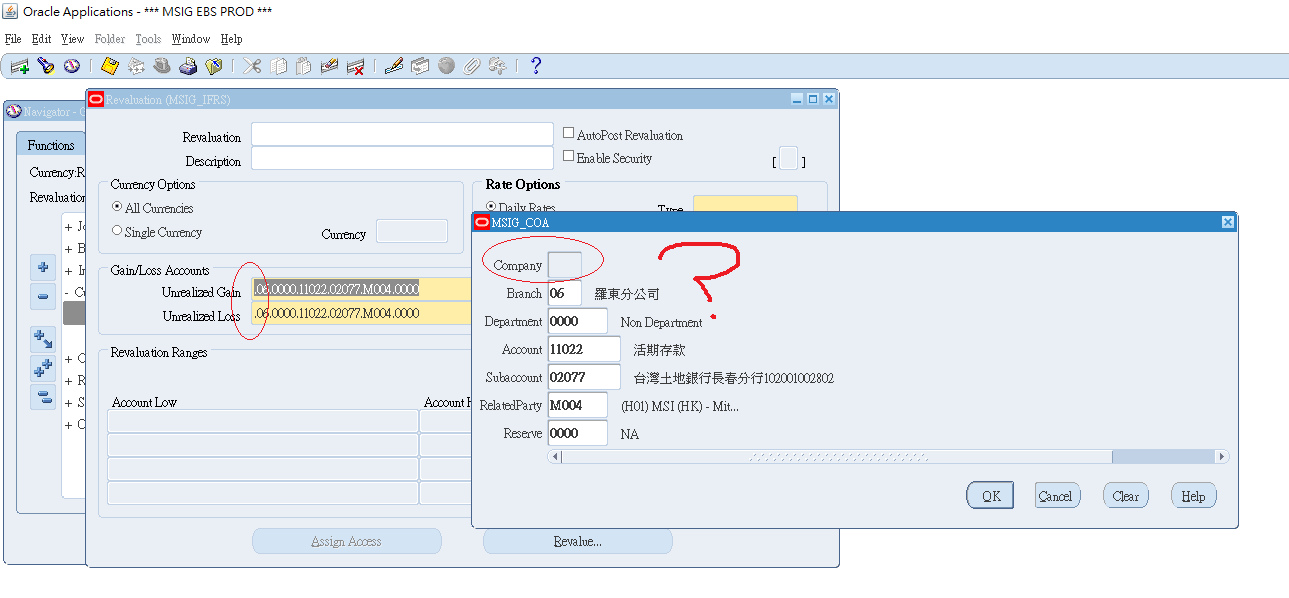Click the Save floppy disk icon
Viewport: 1289px width, 598px height.
(110, 66)
